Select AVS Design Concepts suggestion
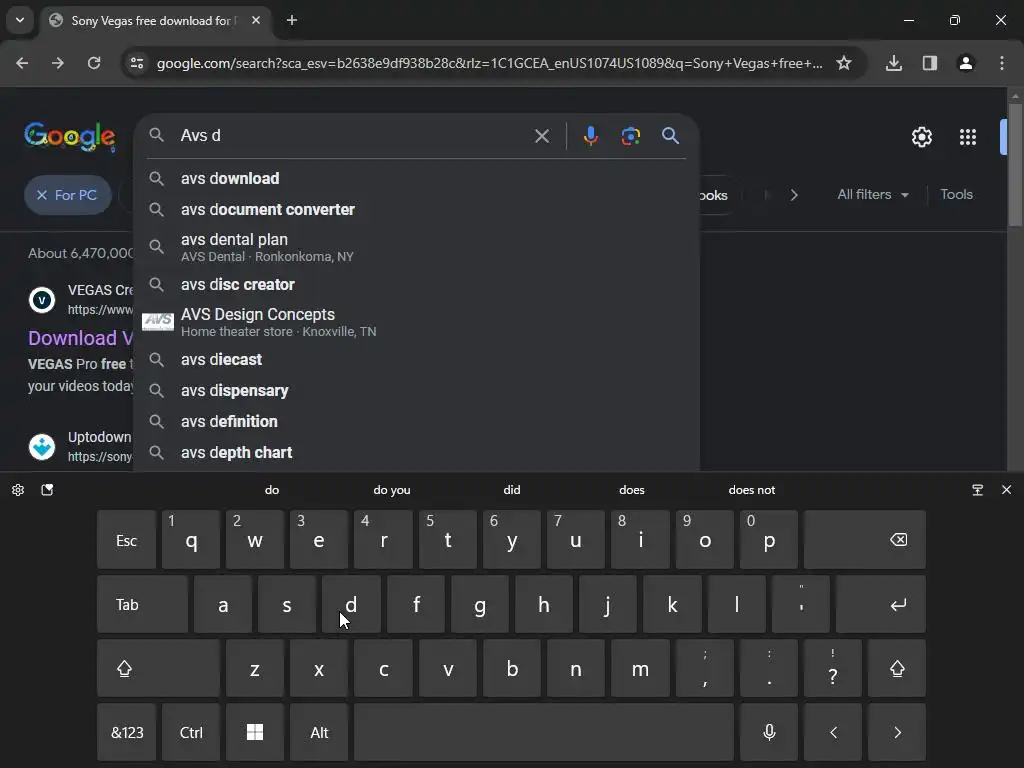This screenshot has height=768, width=1024. (x=417, y=322)
